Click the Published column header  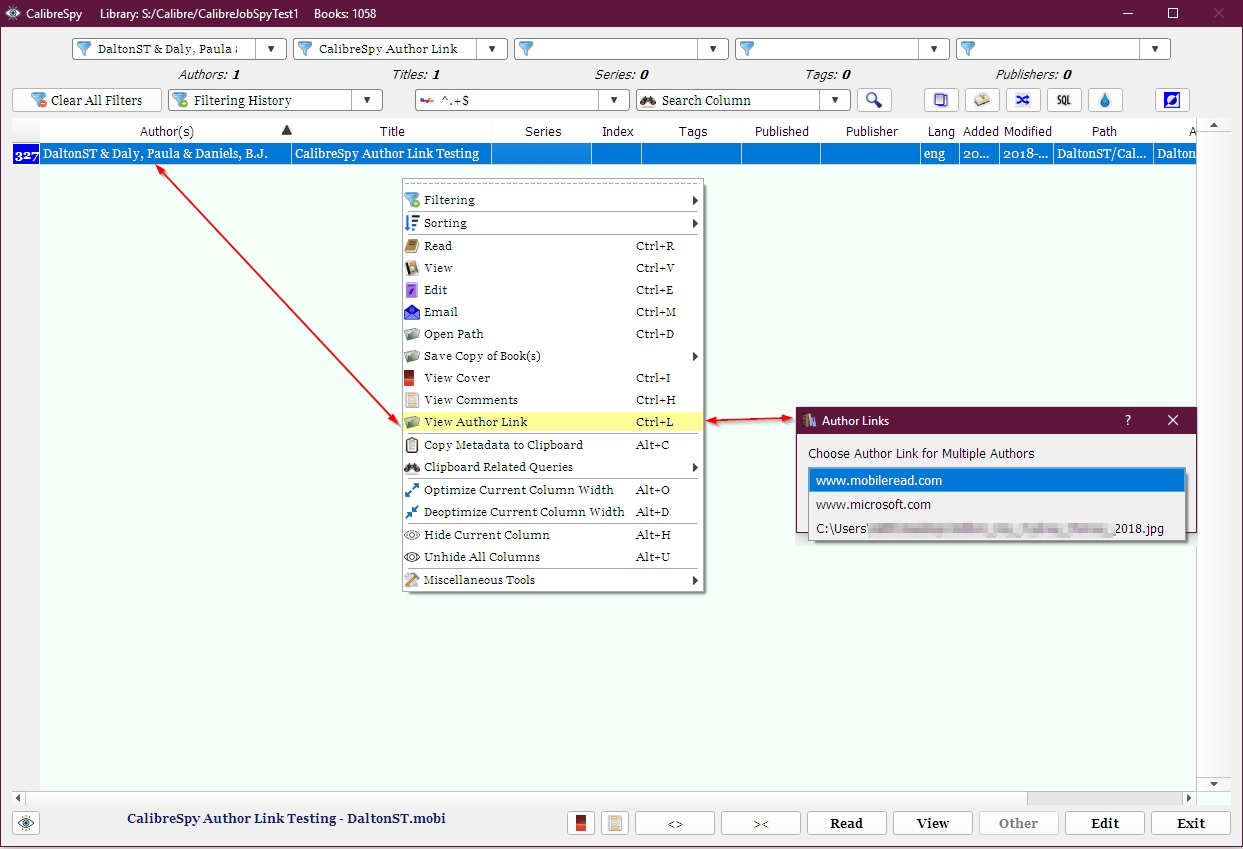(x=782, y=131)
